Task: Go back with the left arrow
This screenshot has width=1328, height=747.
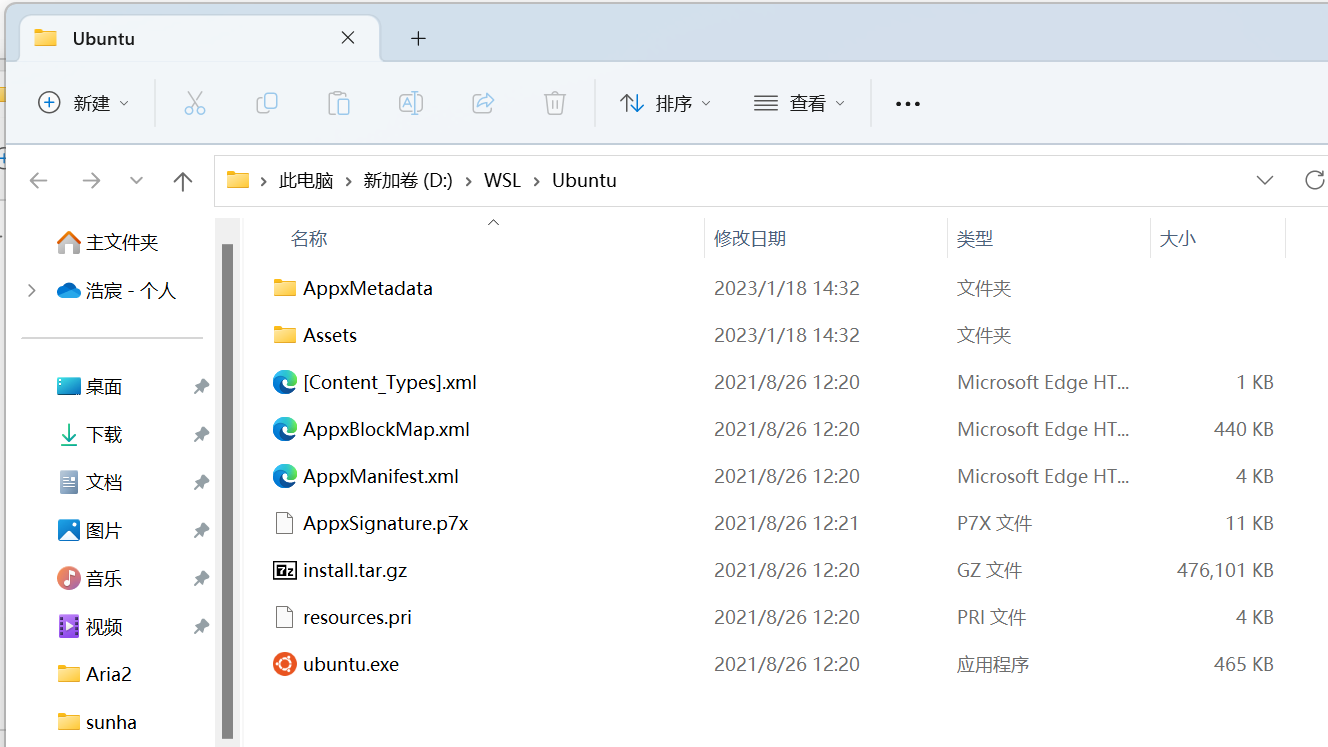Action: (39, 181)
